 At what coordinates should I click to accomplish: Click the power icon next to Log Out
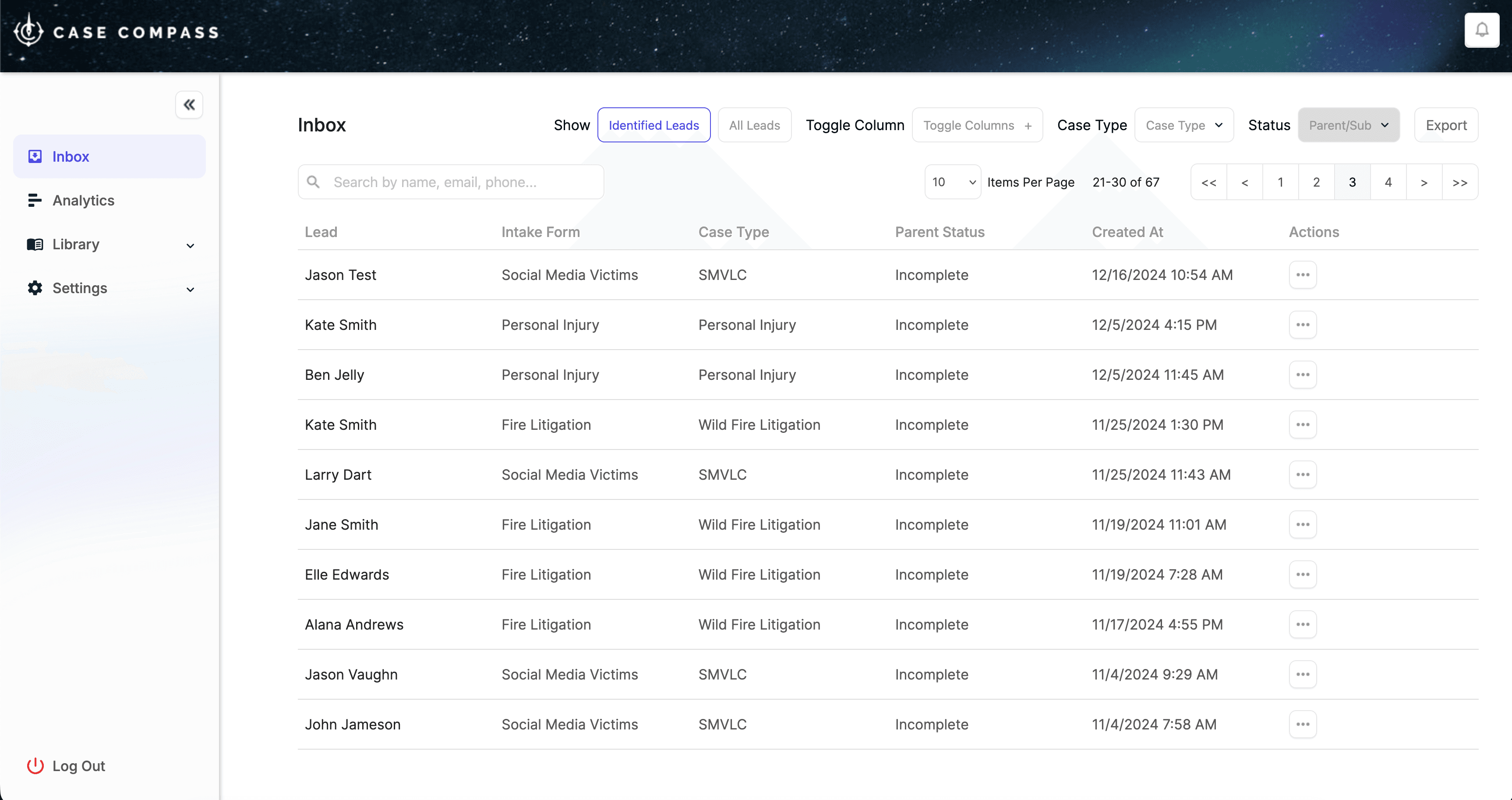coord(35,765)
